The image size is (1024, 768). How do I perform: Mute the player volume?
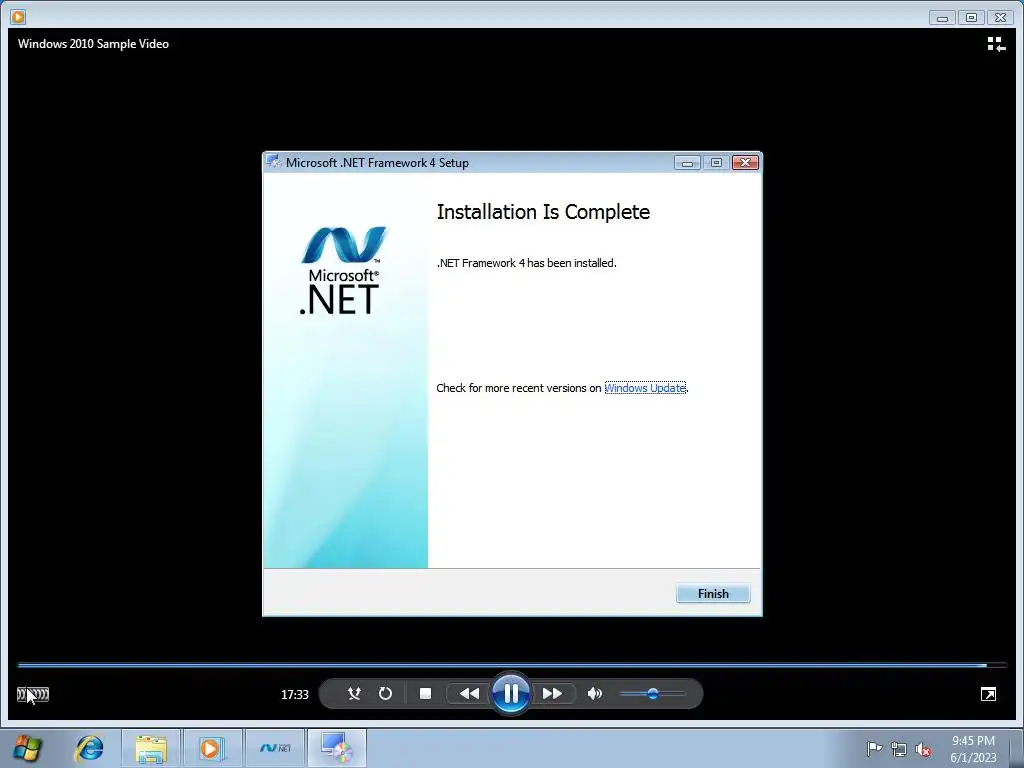tap(594, 694)
